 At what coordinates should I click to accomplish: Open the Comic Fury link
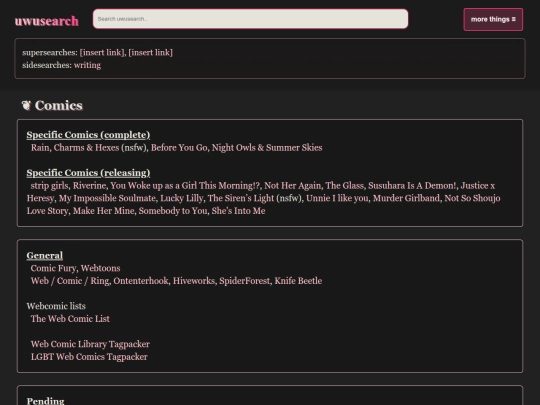[x=53, y=268]
